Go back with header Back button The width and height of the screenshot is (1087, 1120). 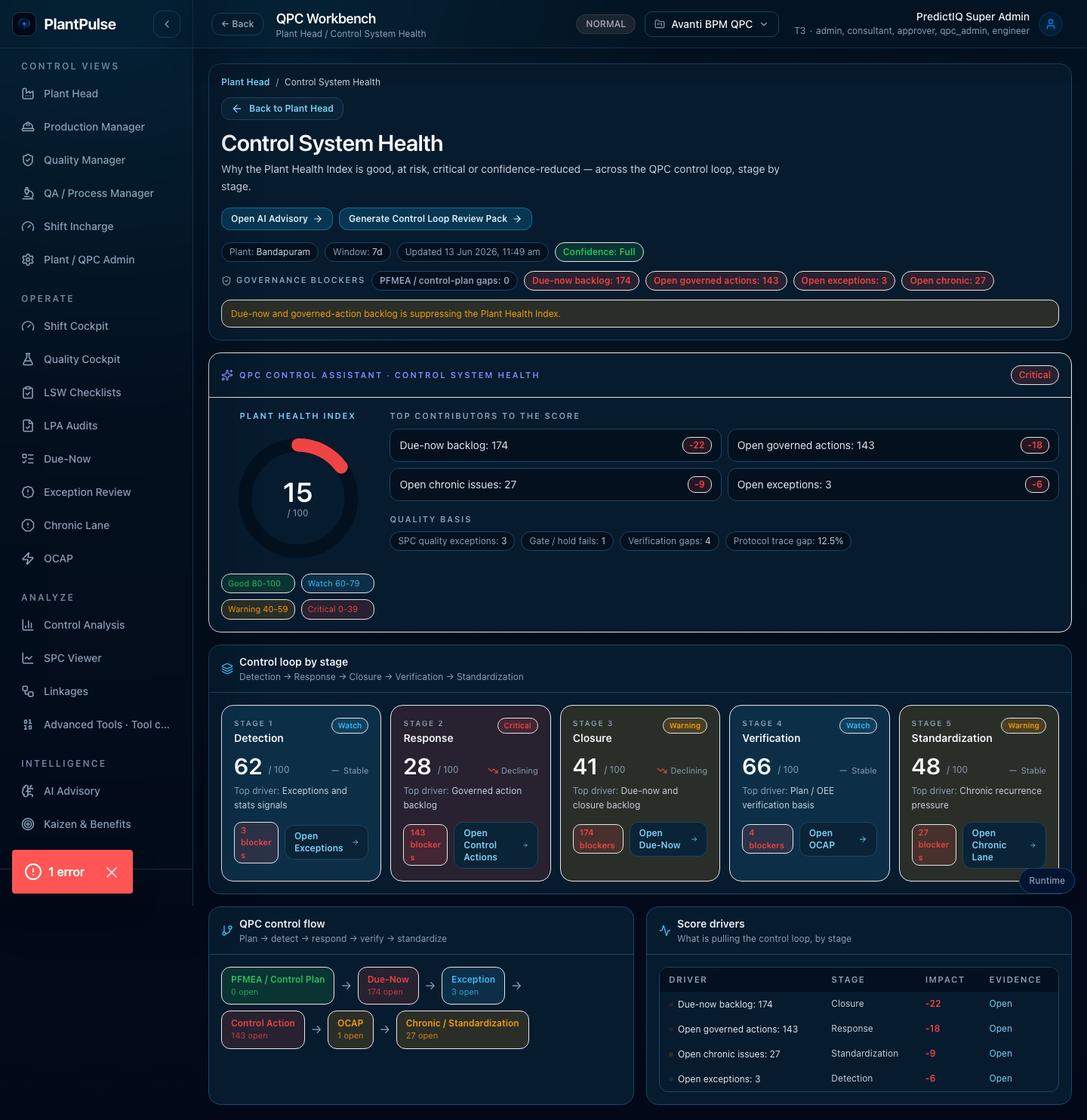[237, 24]
